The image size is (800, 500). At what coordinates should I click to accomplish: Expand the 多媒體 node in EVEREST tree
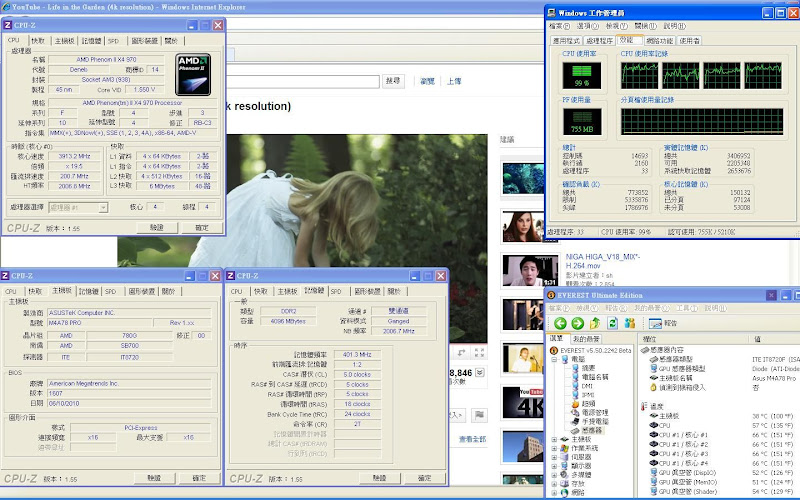554,474
